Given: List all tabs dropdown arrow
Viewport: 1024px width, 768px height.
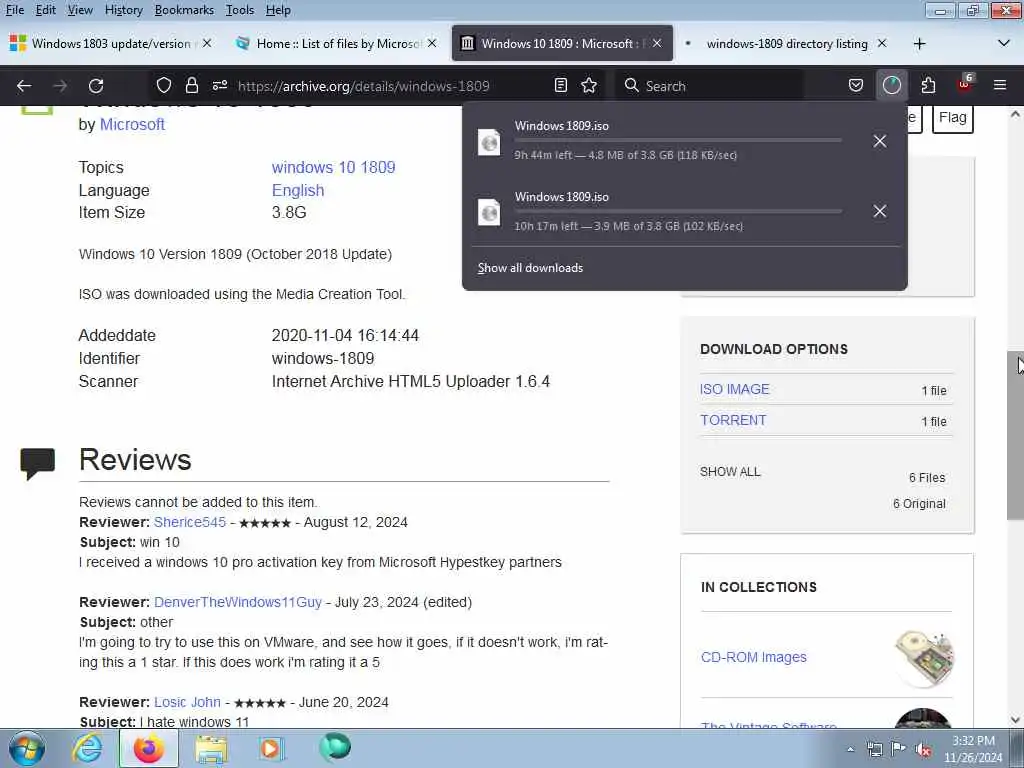Looking at the screenshot, I should [1004, 44].
